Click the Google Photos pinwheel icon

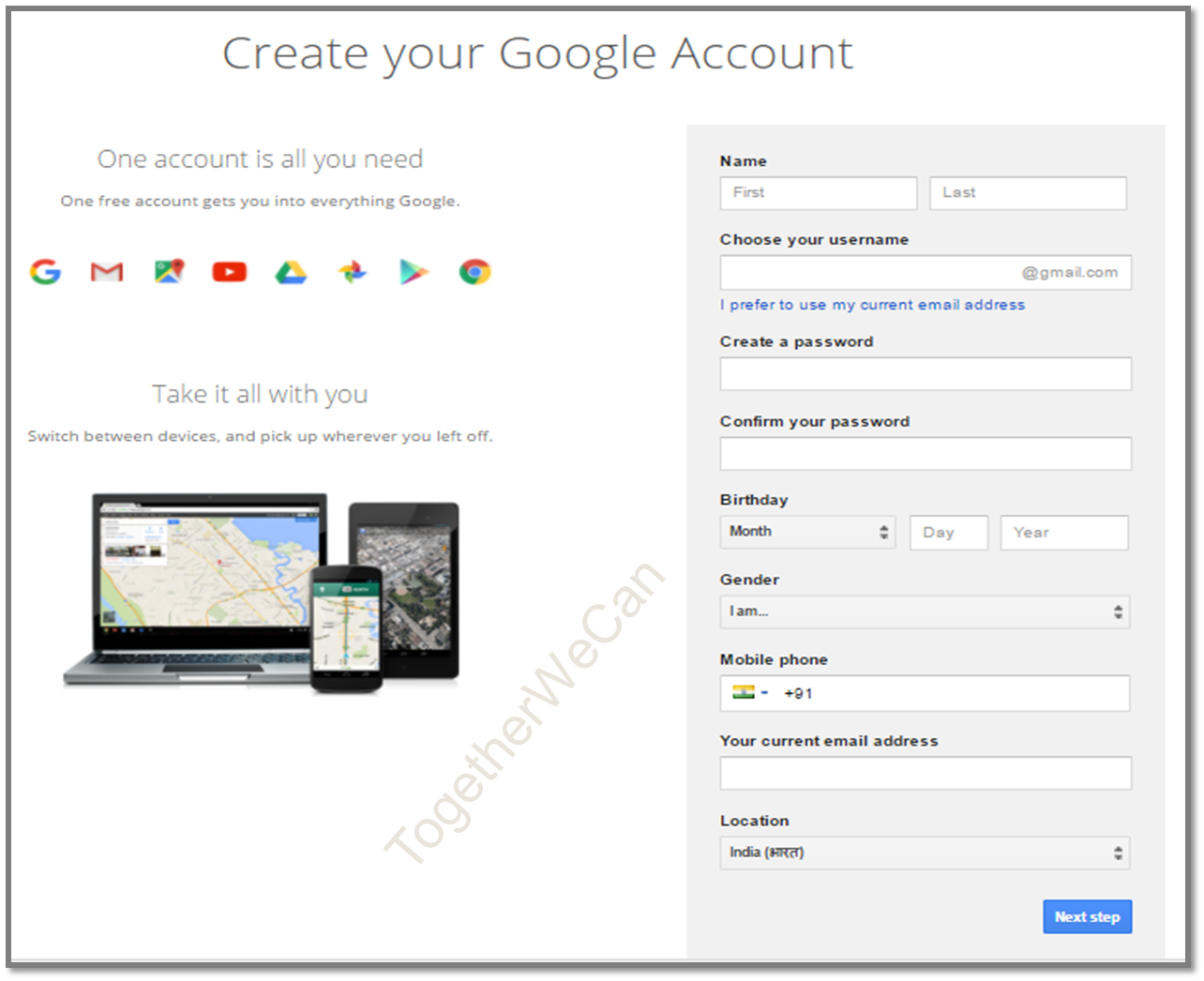click(x=353, y=272)
